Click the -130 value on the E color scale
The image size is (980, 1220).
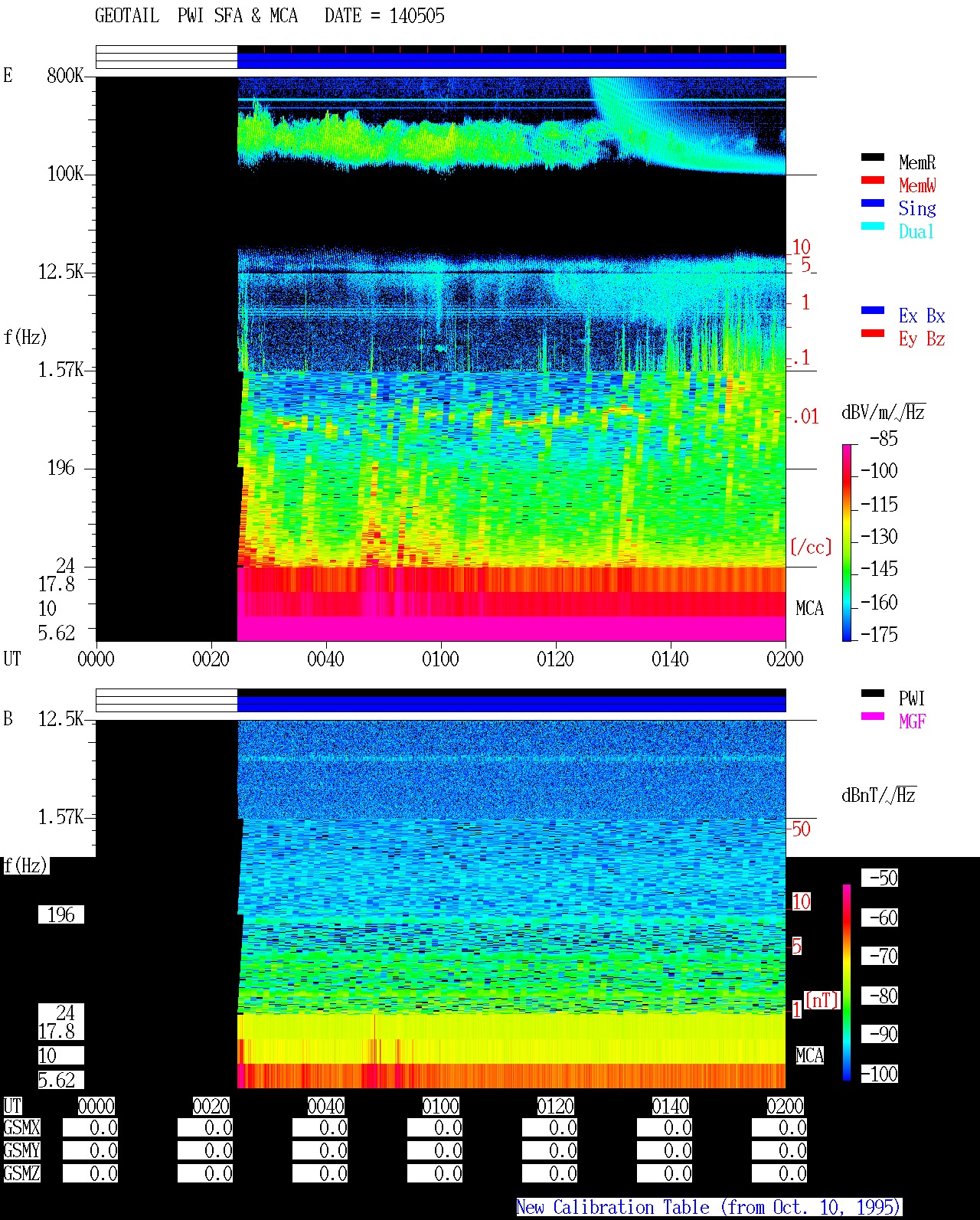[879, 536]
